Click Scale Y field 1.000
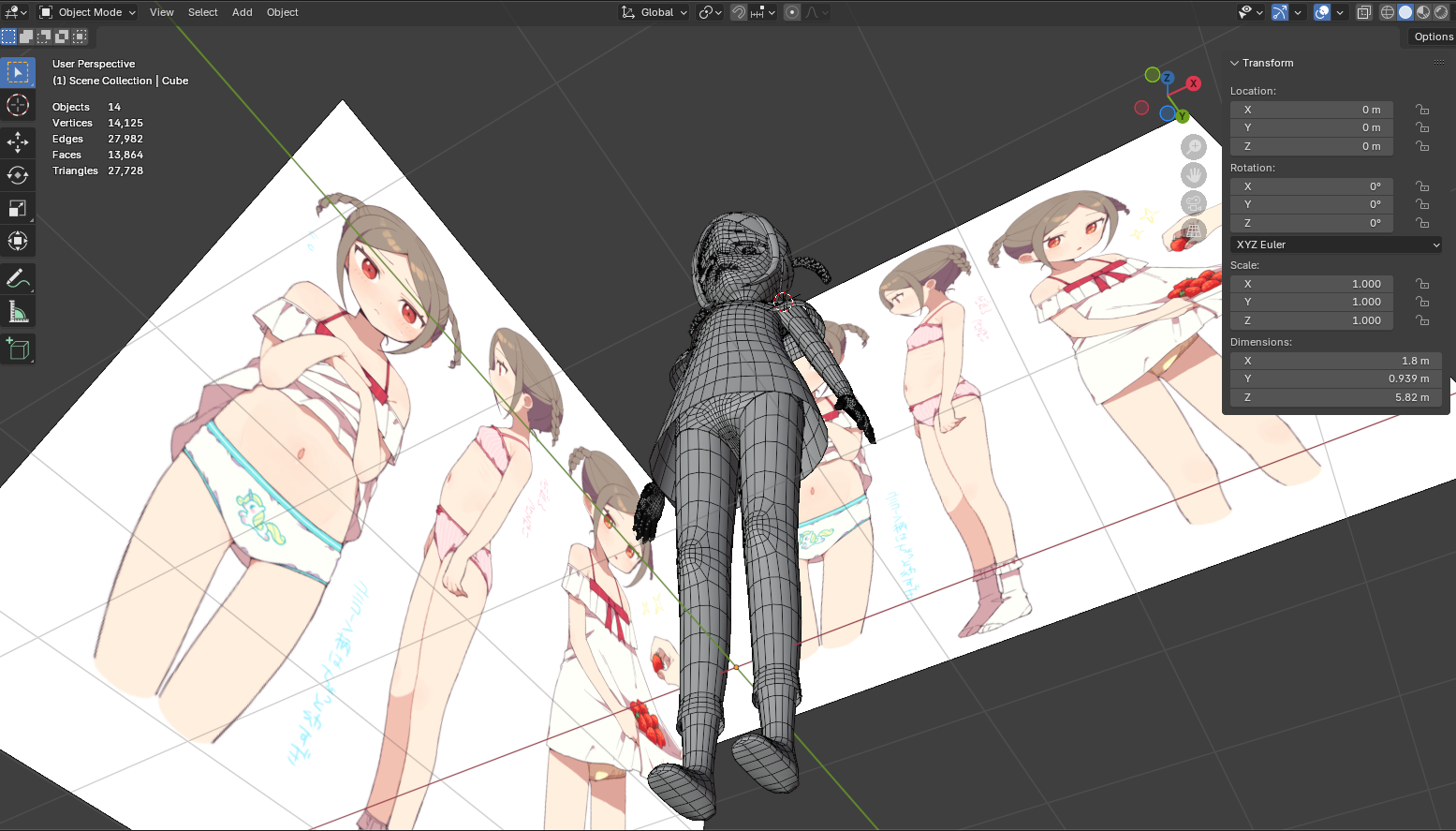Image resolution: width=1456 pixels, height=831 pixels. coord(1312,302)
